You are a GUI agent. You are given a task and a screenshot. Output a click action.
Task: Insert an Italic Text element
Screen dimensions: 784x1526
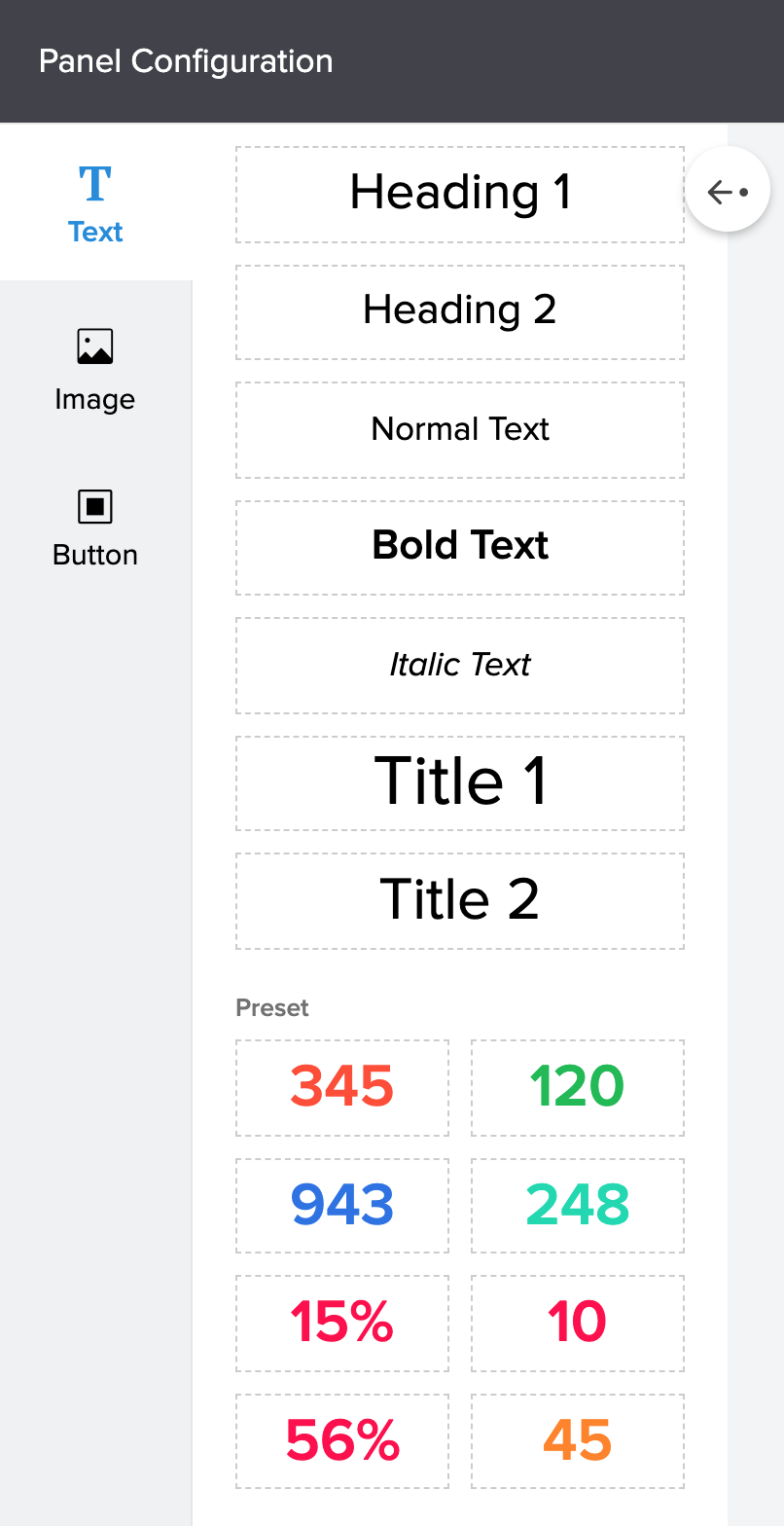tap(460, 665)
